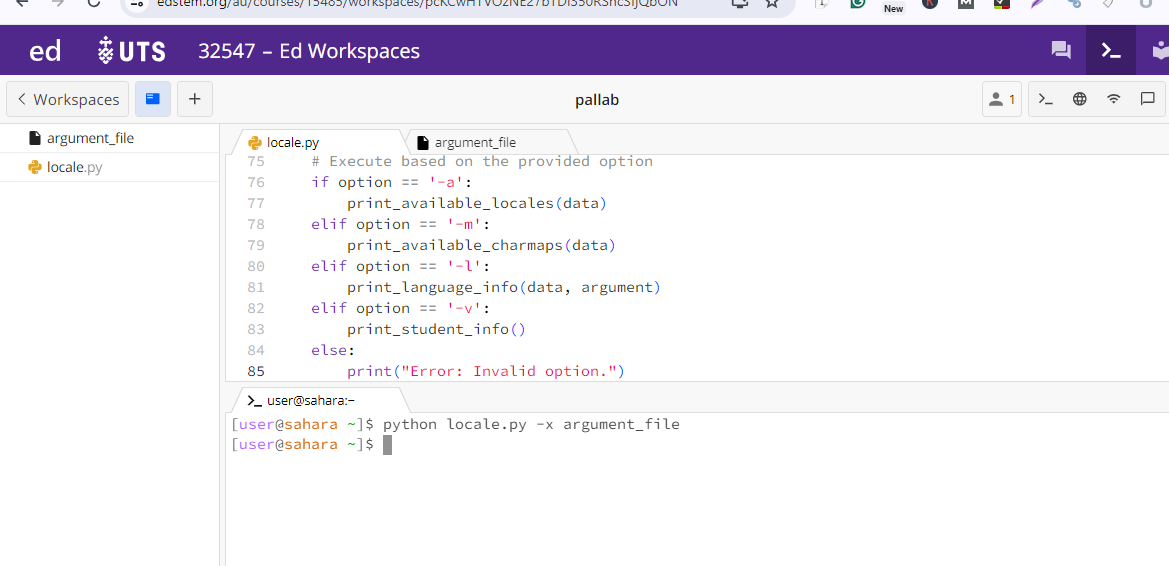Click the UTS logo

click(132, 51)
